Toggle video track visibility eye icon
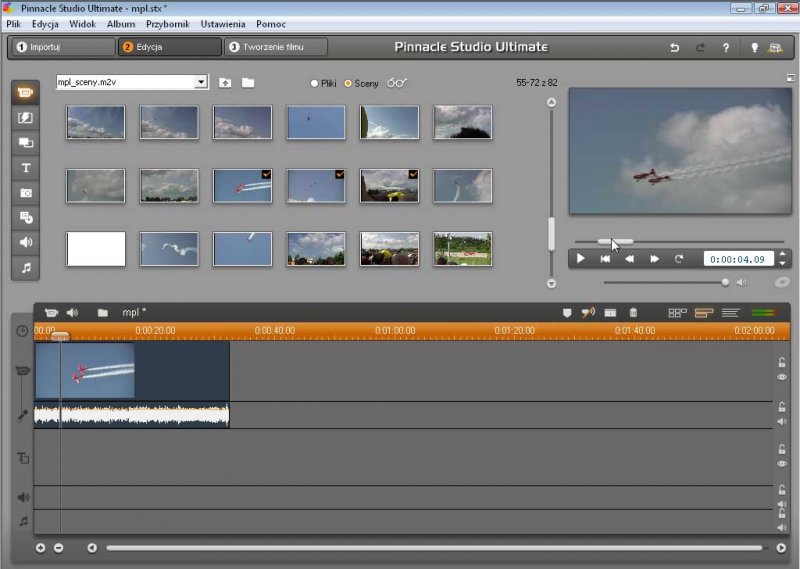Image resolution: width=800 pixels, height=569 pixels. [x=782, y=378]
